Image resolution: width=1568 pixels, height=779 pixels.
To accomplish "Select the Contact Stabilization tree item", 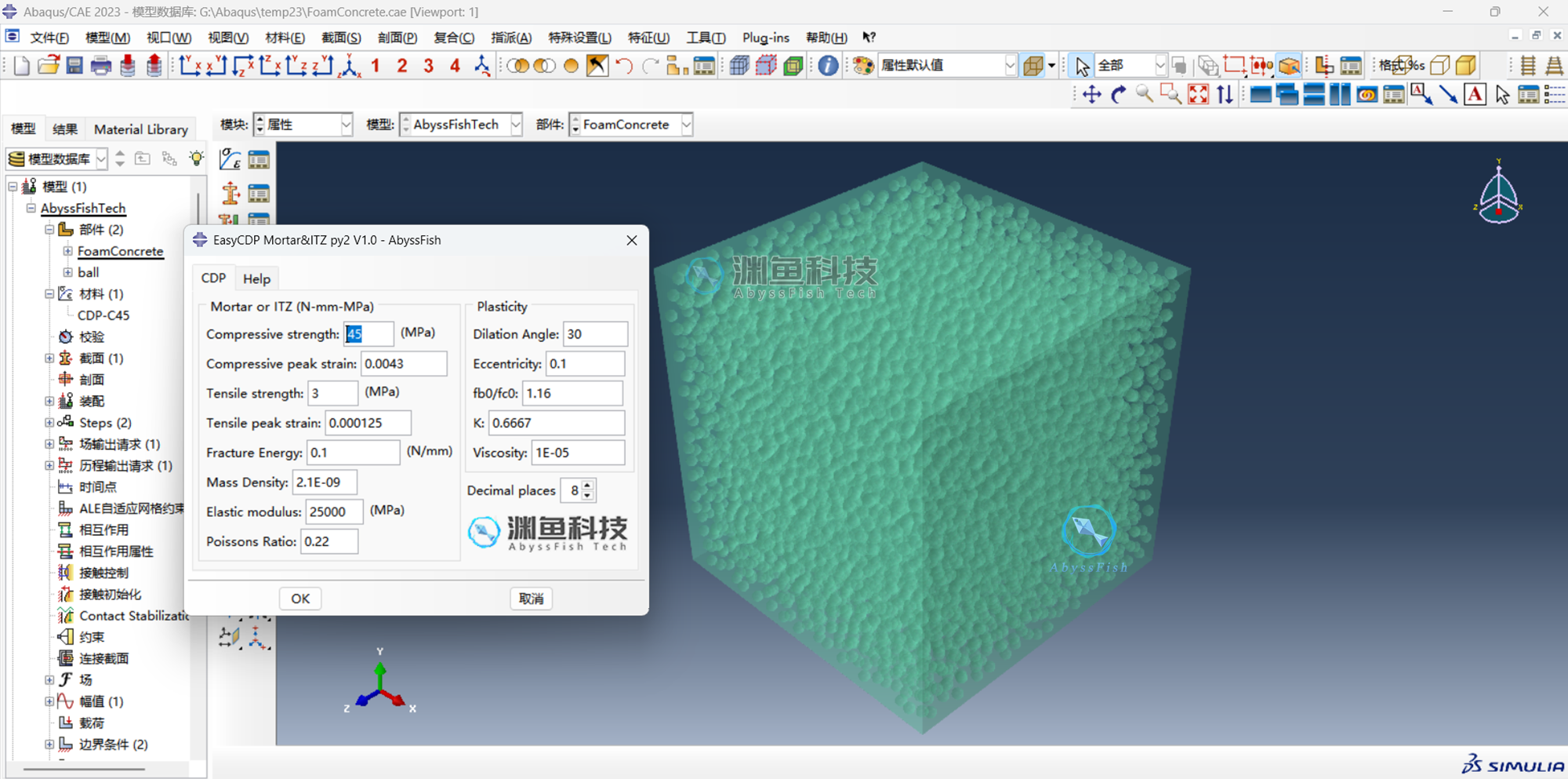I will [134, 616].
